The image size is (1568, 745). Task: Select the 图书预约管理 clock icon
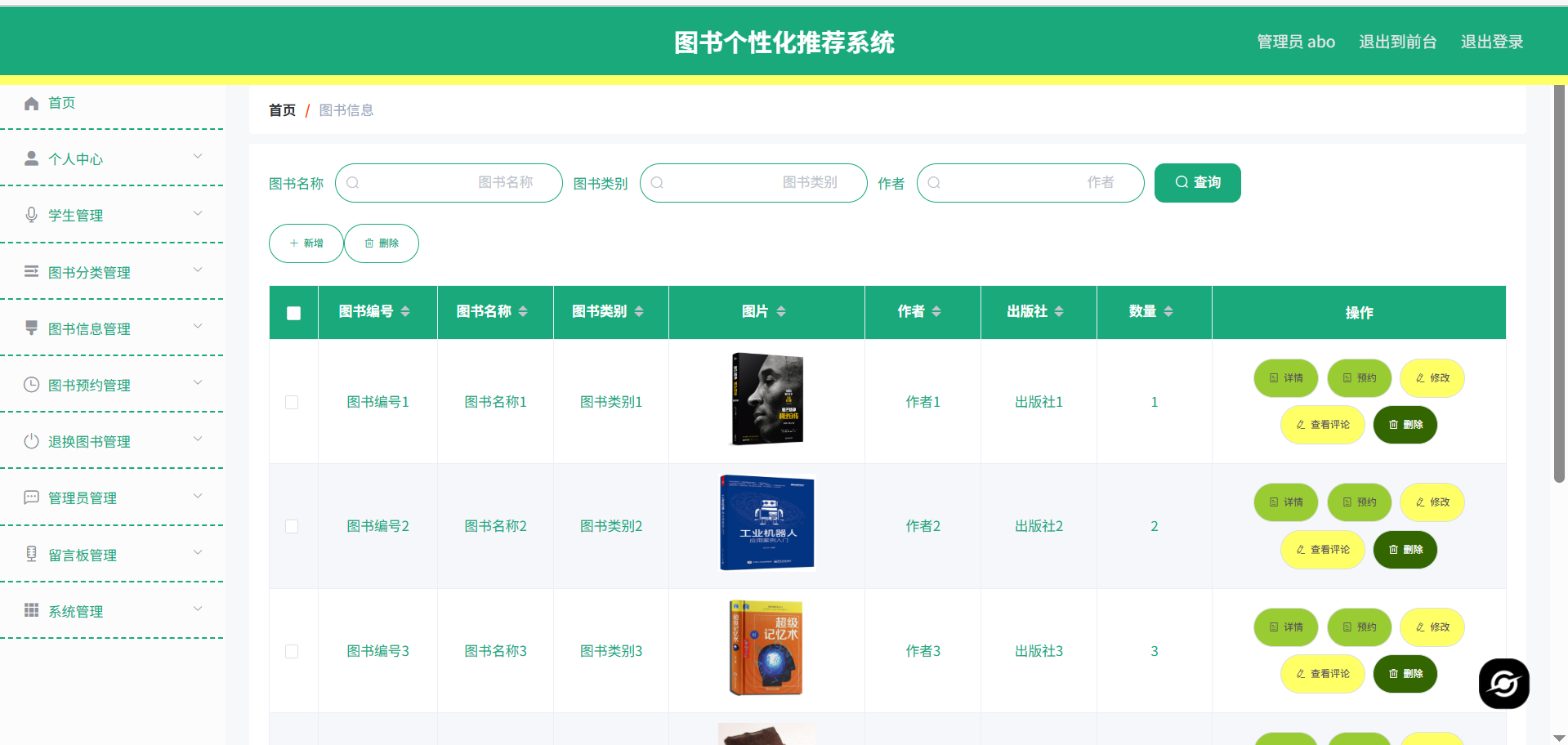[31, 384]
